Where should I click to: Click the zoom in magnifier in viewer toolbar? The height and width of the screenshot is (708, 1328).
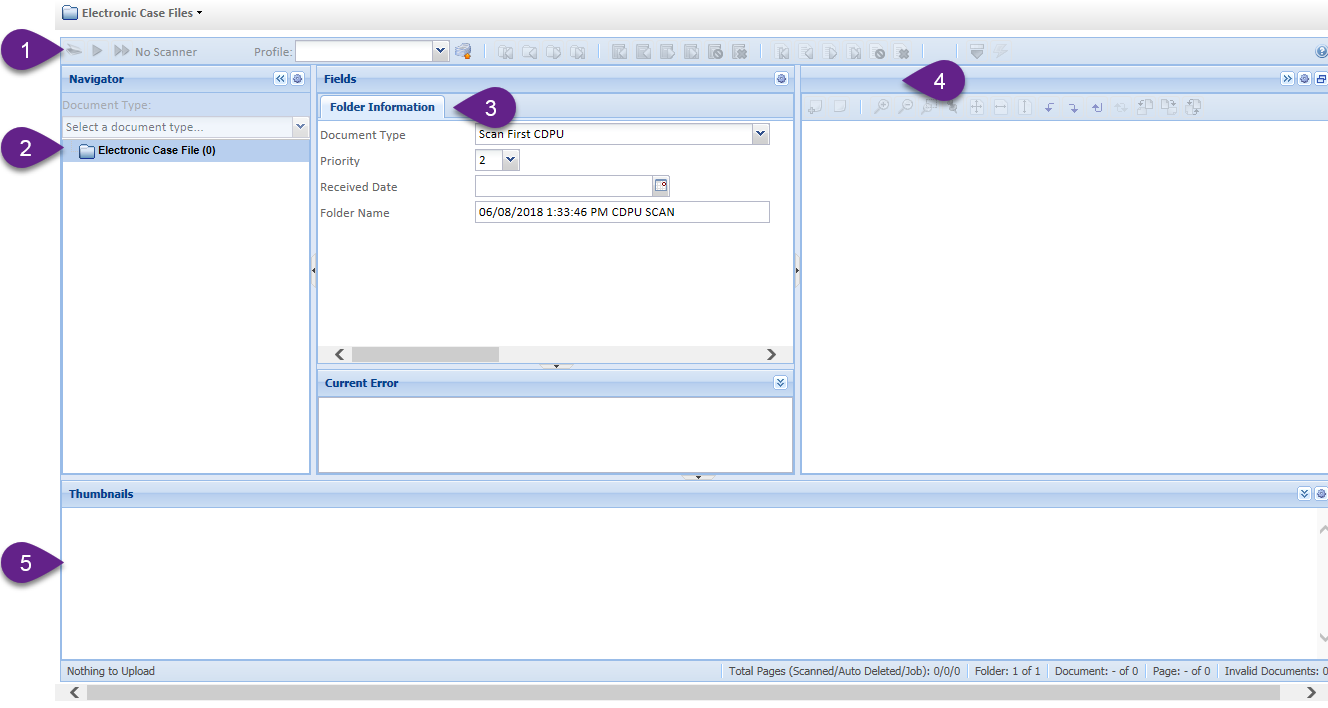(881, 107)
